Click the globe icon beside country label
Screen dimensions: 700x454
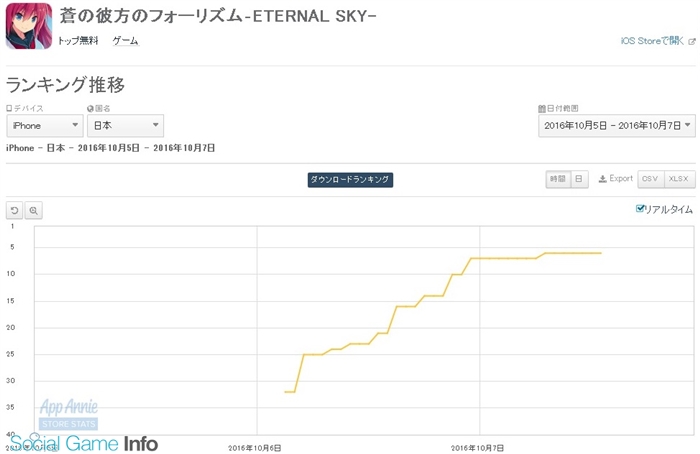90,108
